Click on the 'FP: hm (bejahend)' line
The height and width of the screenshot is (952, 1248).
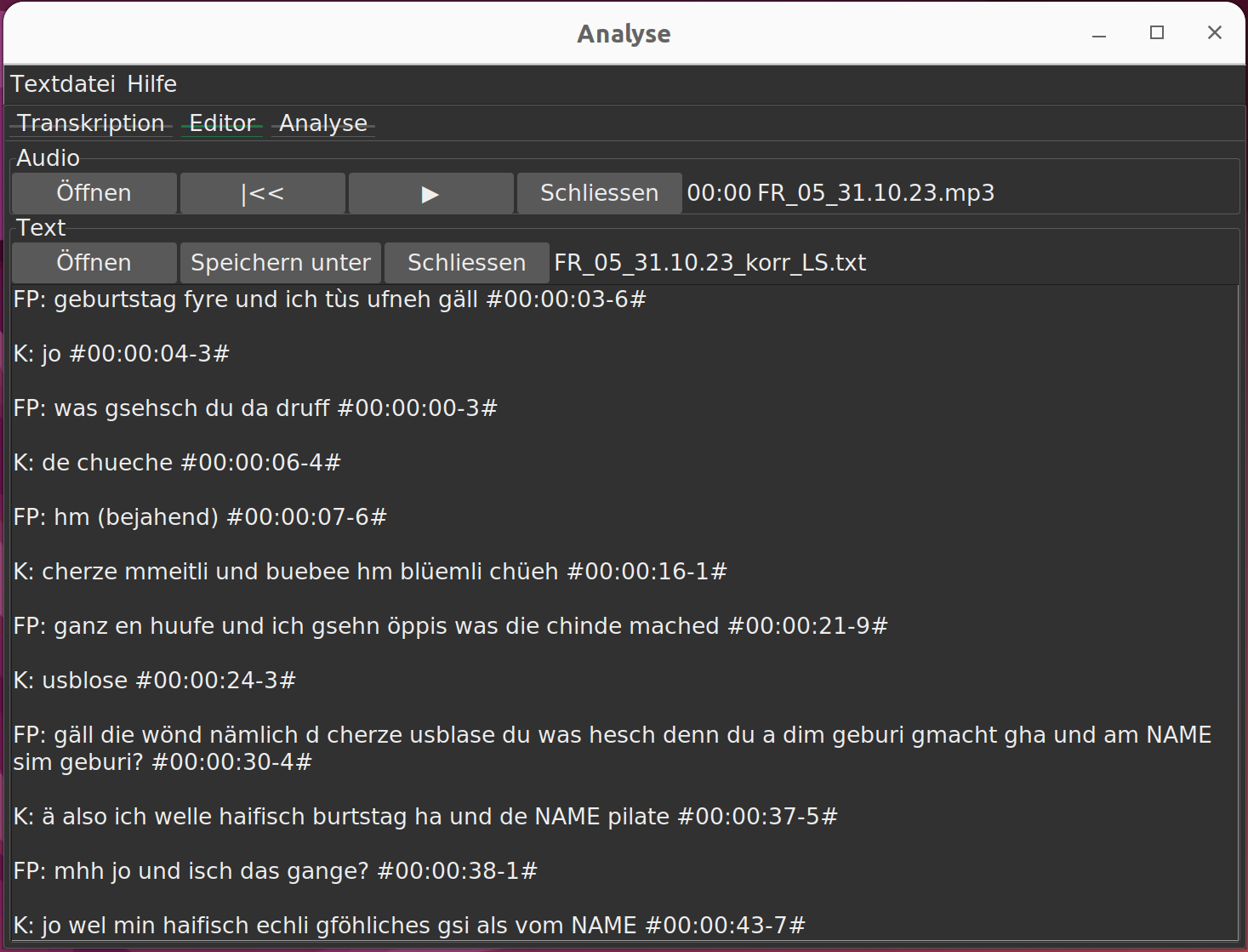coord(200,517)
